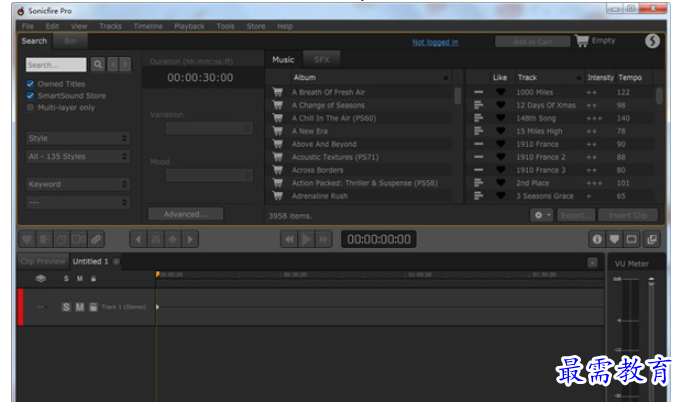Open the shopping cart icon
This screenshot has width=680, height=402.
coord(582,41)
